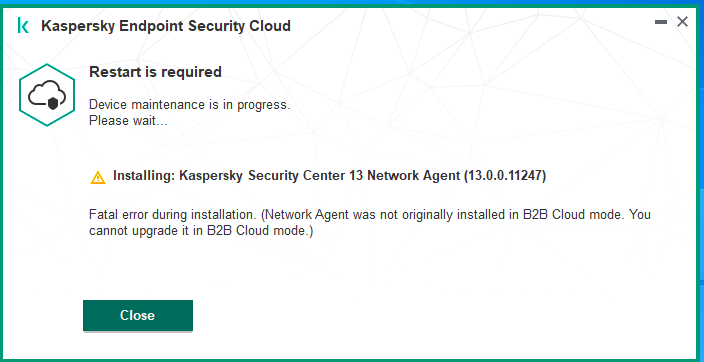Click the version number 13.0.0.11247

coord(505,176)
